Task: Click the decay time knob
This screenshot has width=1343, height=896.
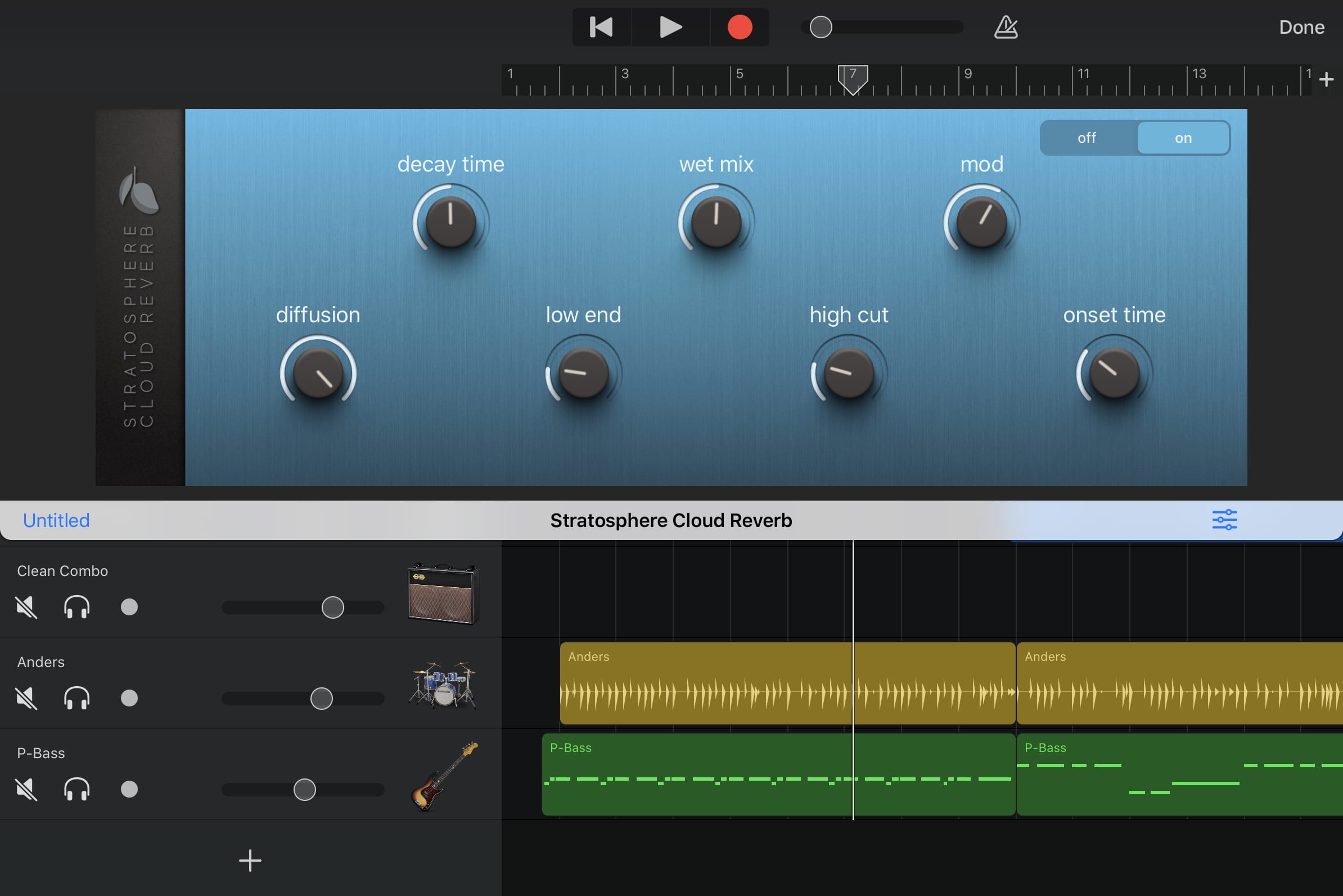Action: tap(450, 222)
